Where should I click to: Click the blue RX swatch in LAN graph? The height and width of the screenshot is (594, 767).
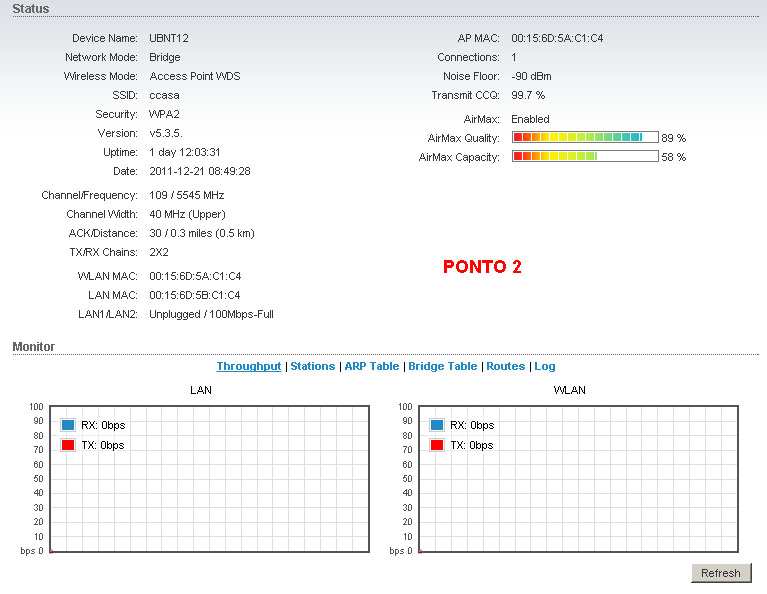click(68, 425)
